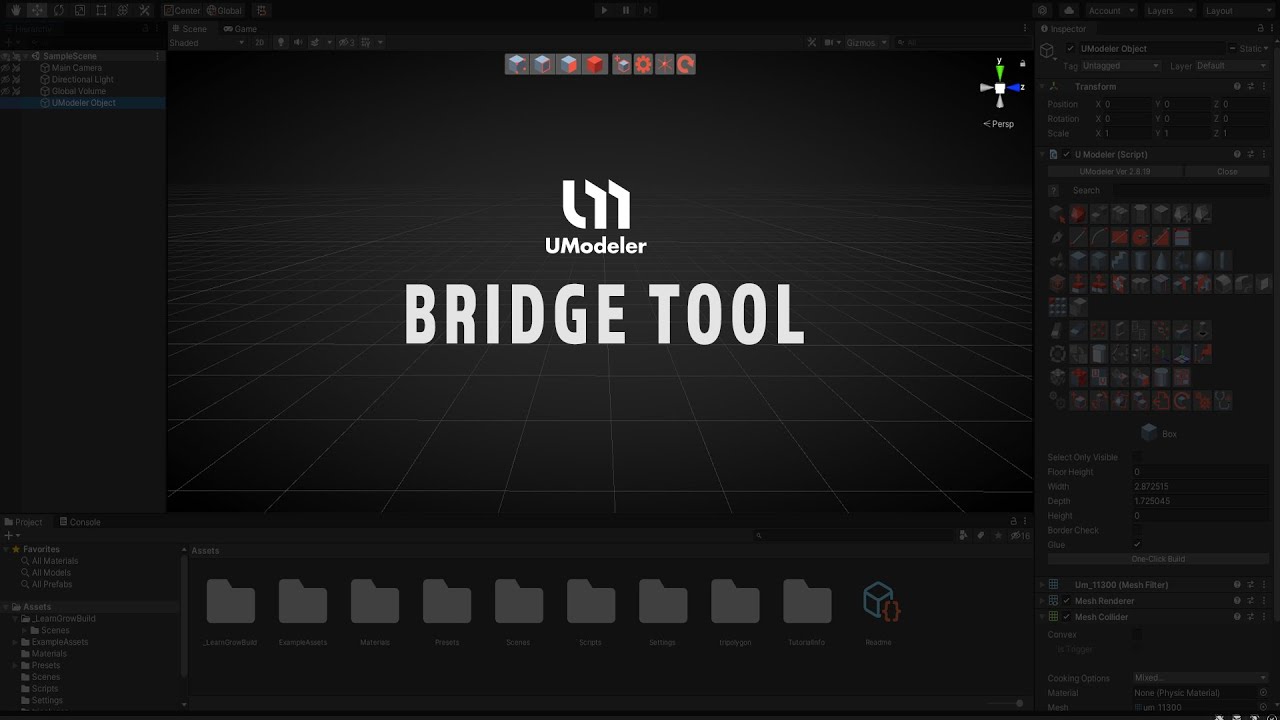Image resolution: width=1280 pixels, height=720 pixels.
Task: Click the Play button
Action: (603, 10)
